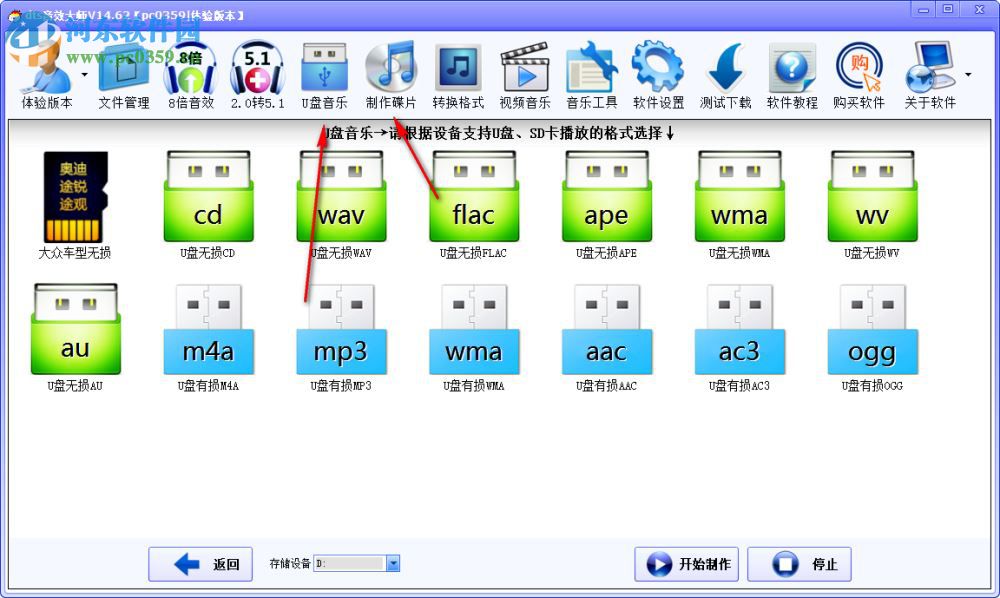Click the 开始制作 start button
The height and width of the screenshot is (598, 1000).
[686, 563]
